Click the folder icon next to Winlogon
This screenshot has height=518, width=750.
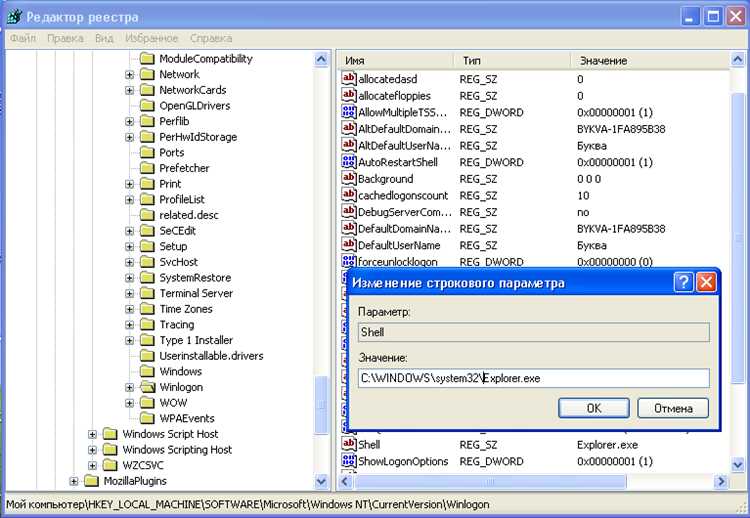coord(148,387)
